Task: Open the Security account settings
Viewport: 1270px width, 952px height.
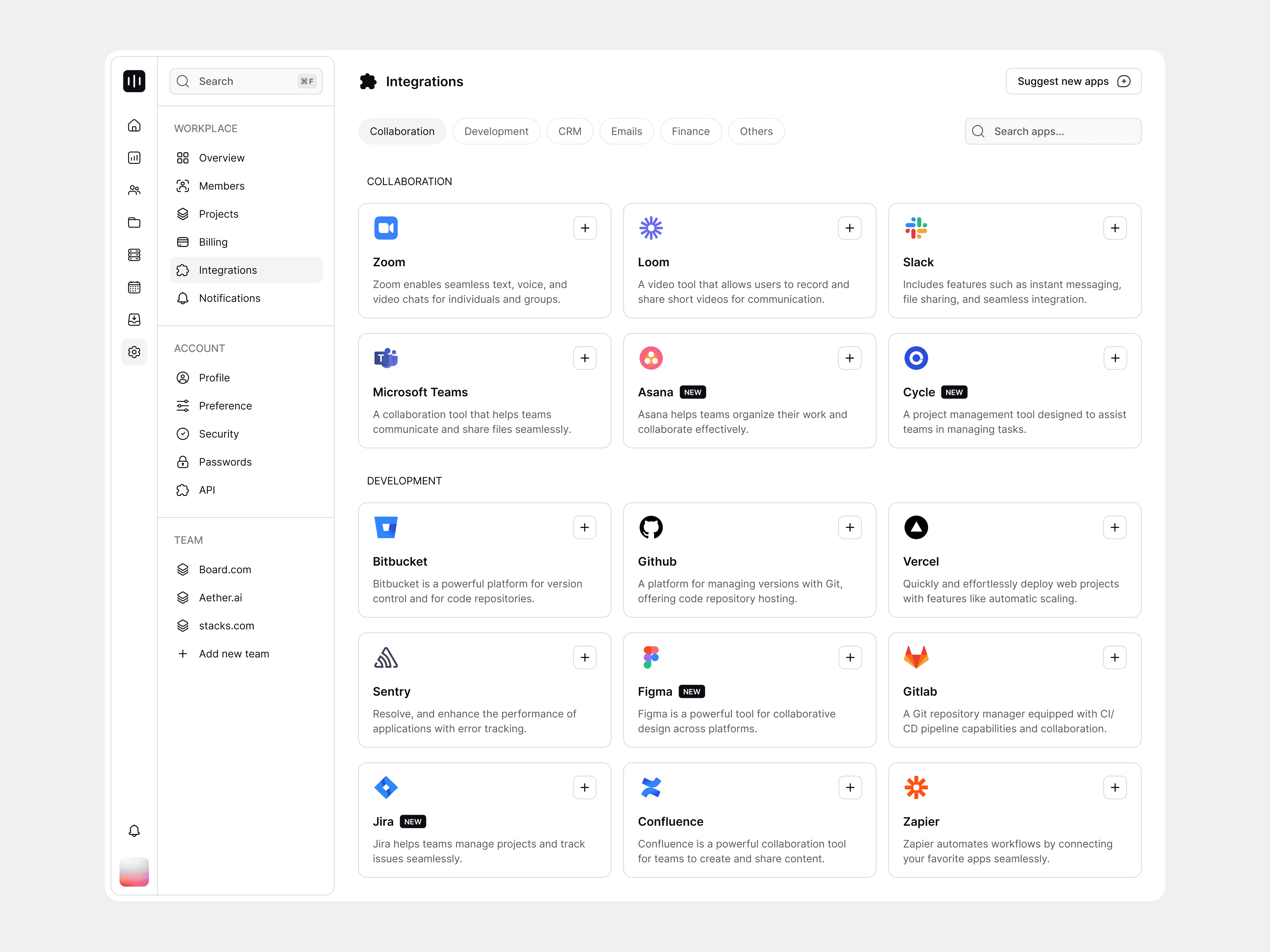Action: click(218, 434)
